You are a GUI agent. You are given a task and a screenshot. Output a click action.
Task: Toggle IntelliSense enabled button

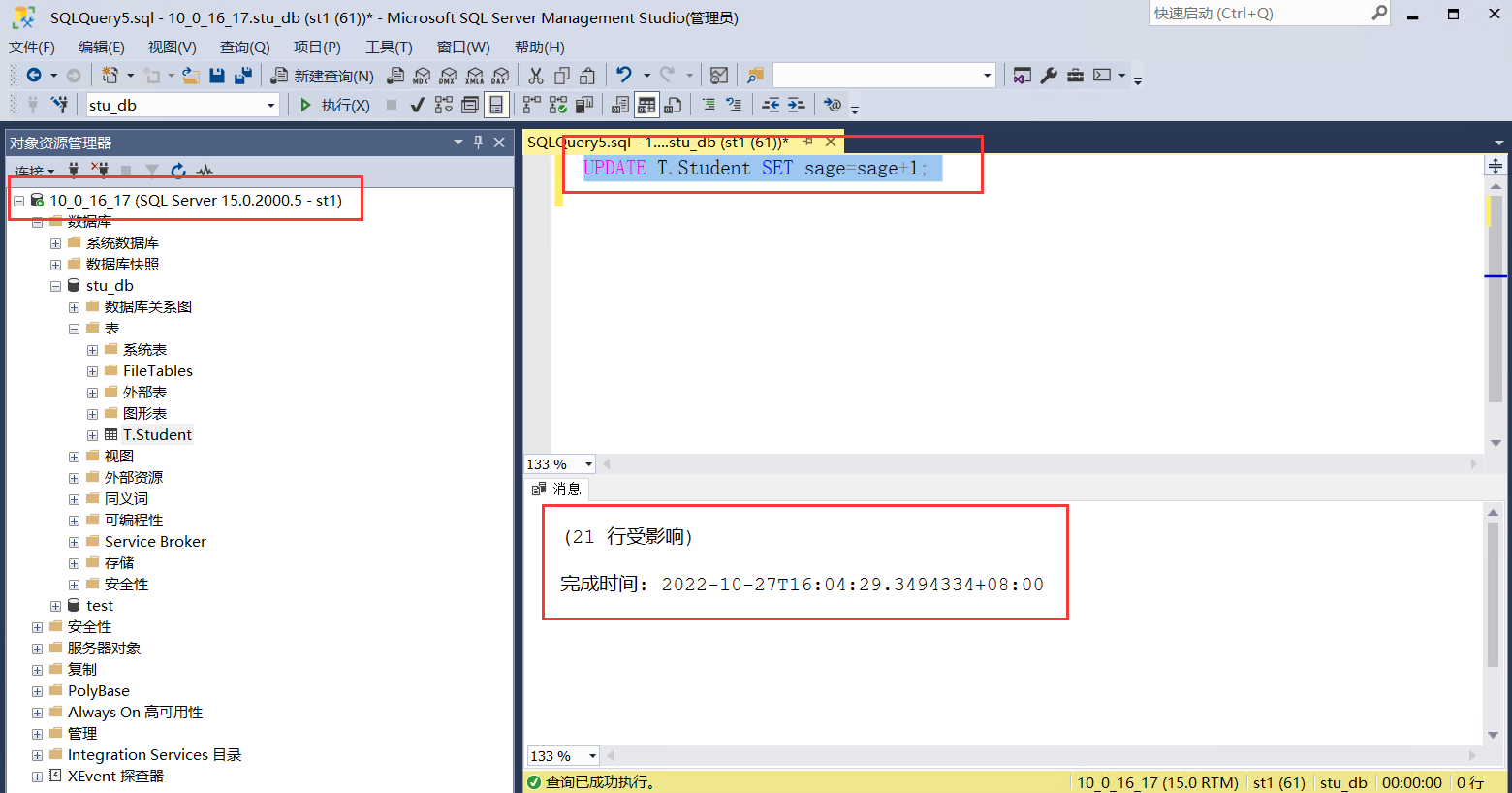[x=496, y=105]
